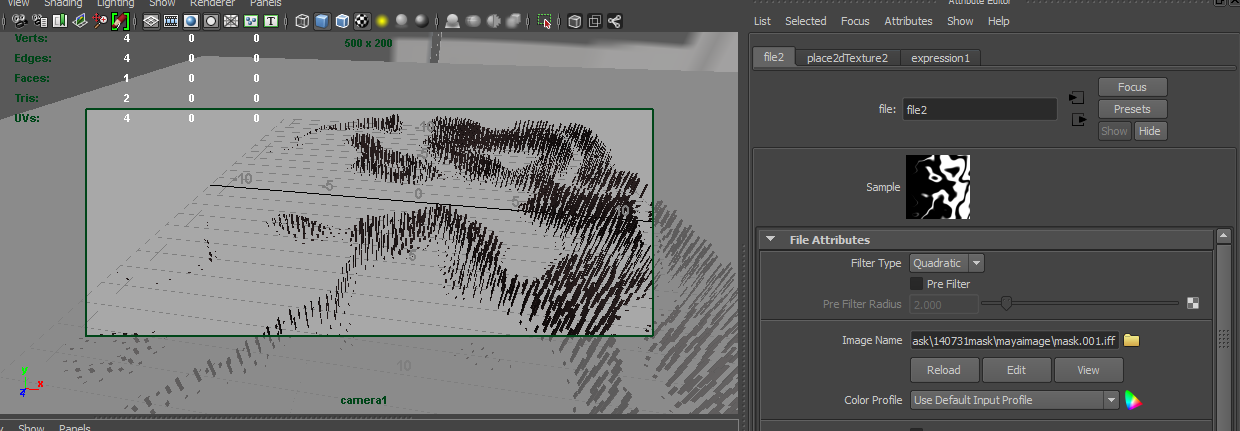Click the Reload button
1240x431 pixels.
(943, 370)
